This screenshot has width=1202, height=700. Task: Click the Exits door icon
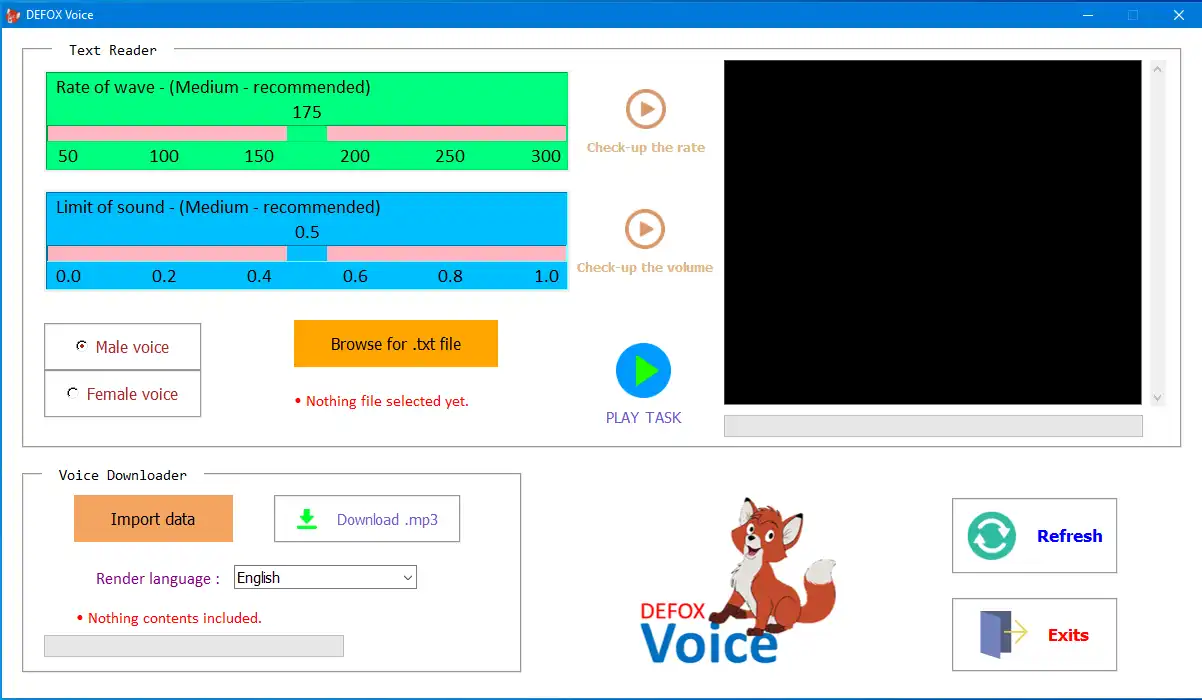point(1003,635)
